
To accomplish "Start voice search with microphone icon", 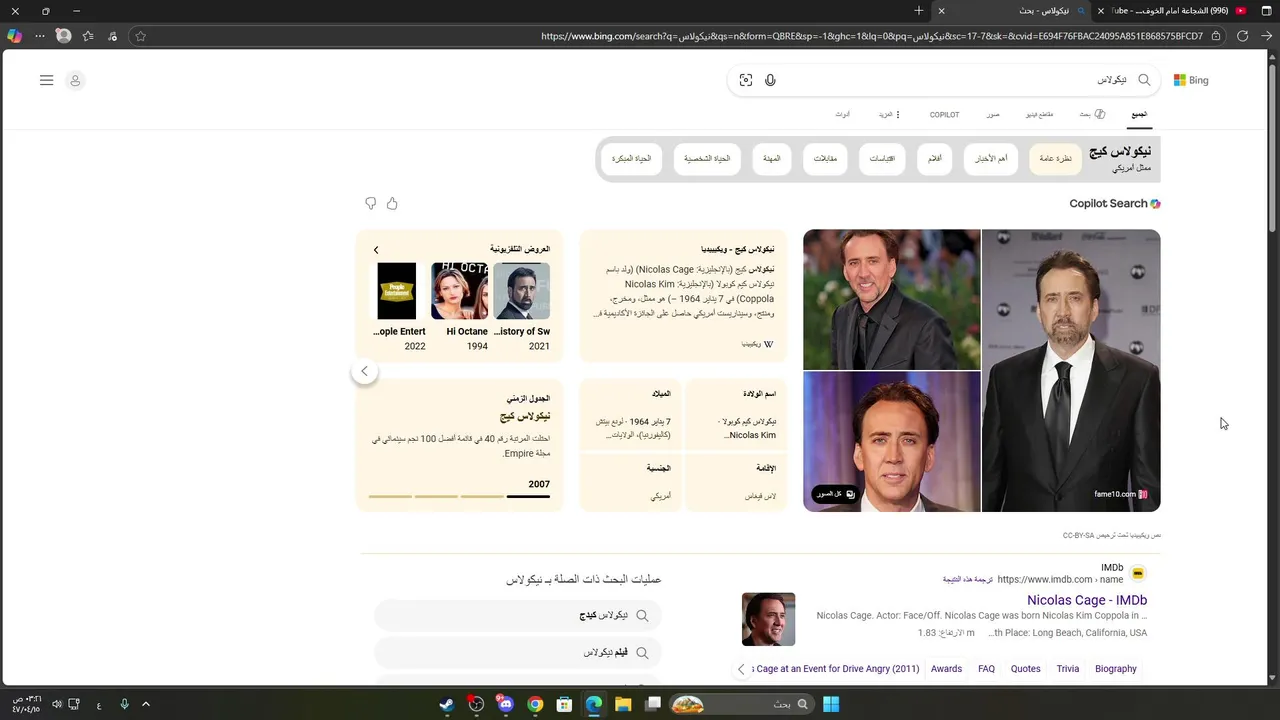I will coord(770,80).
